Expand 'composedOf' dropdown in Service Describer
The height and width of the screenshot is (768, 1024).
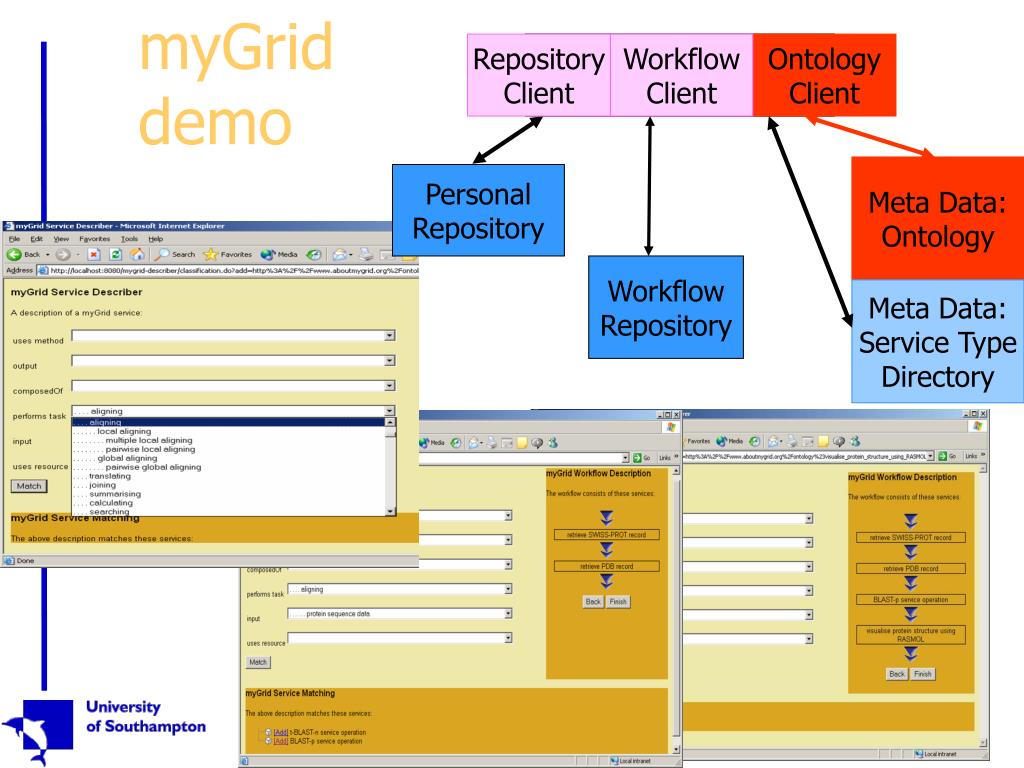tap(389, 386)
